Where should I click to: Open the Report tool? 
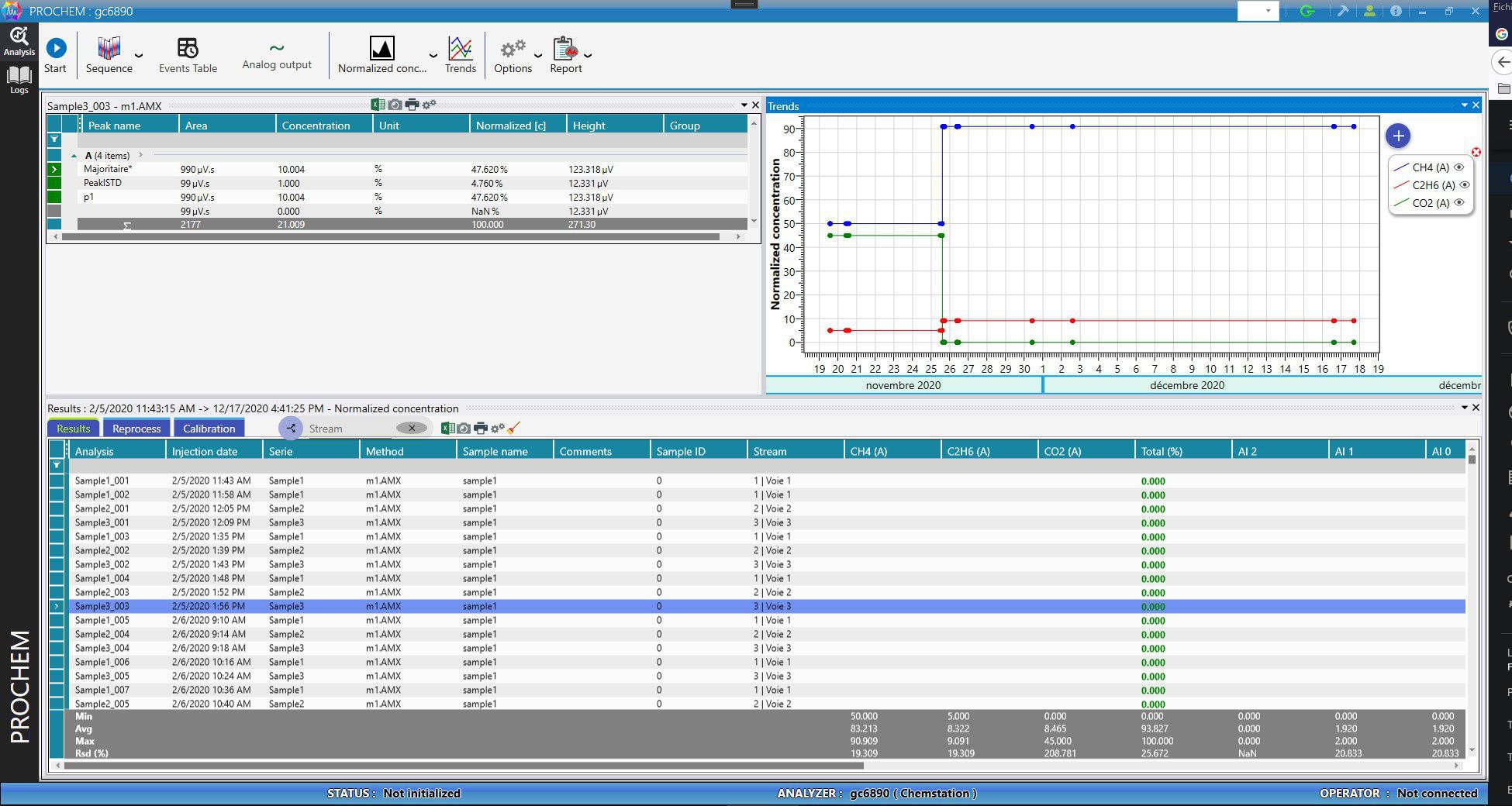pos(565,48)
